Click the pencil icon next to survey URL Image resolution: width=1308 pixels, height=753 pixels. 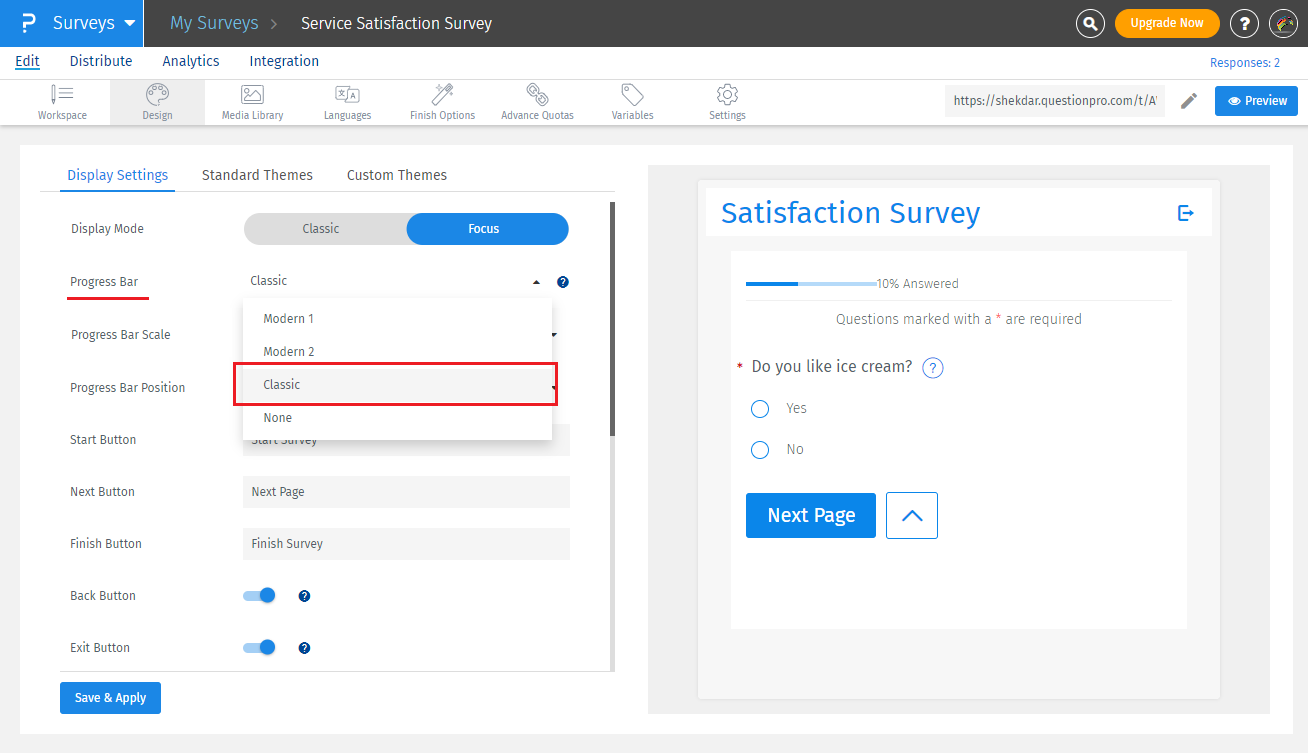click(1188, 100)
